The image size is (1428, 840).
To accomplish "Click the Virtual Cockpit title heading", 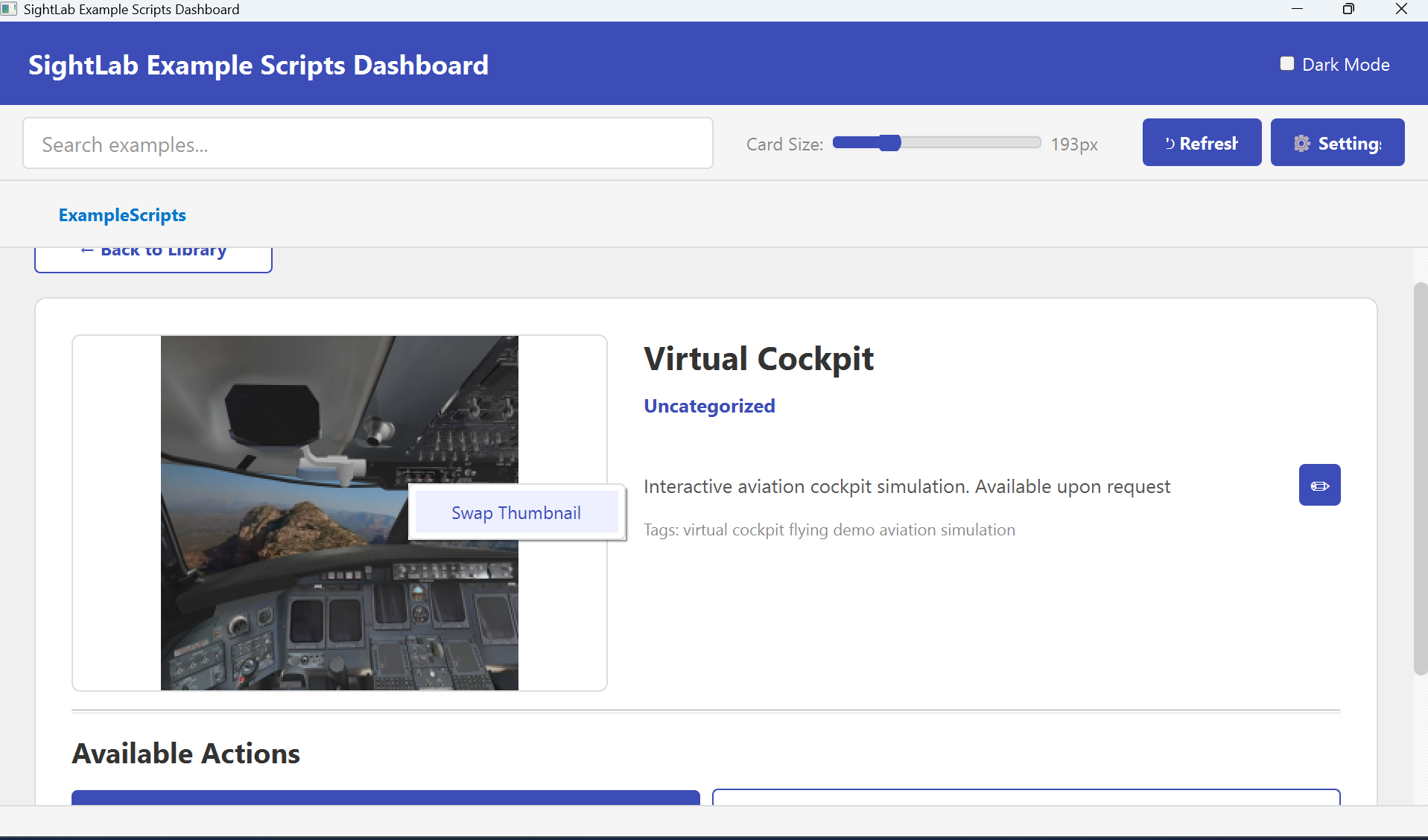I will tap(758, 359).
